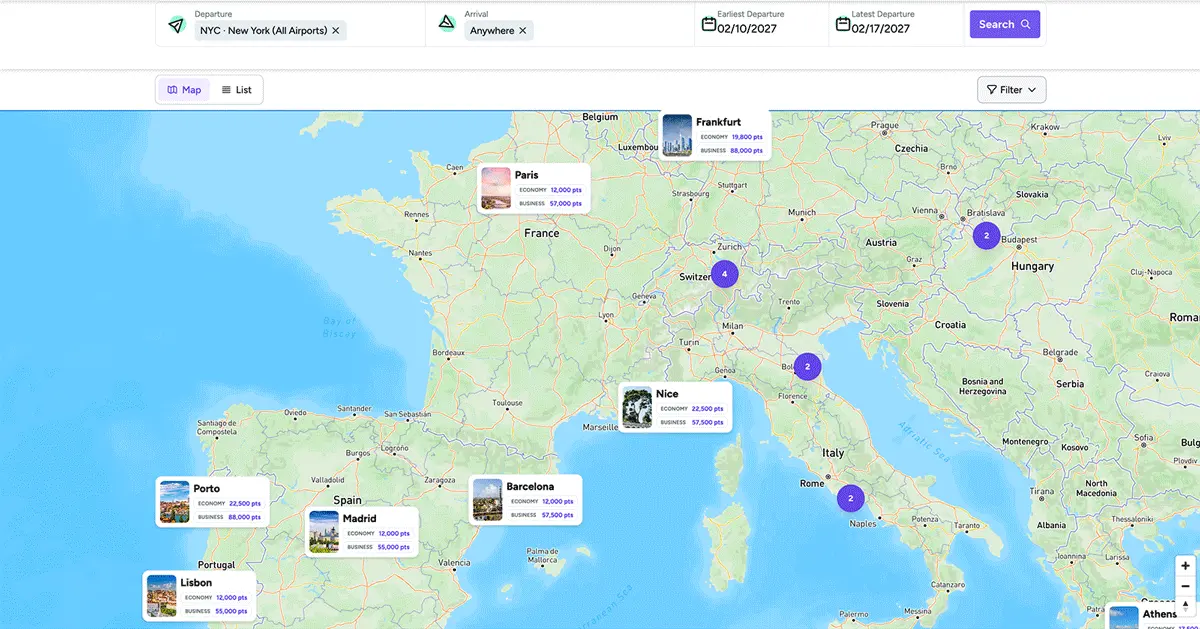The width and height of the screenshot is (1200, 629).
Task: Remove the Anywhere arrival chip
Action: [523, 31]
